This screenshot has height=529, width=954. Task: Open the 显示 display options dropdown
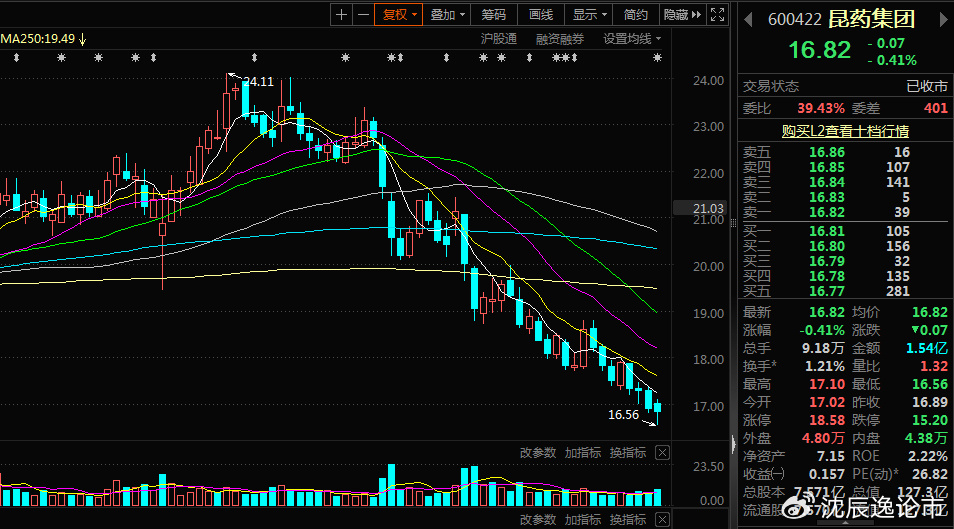[590, 15]
